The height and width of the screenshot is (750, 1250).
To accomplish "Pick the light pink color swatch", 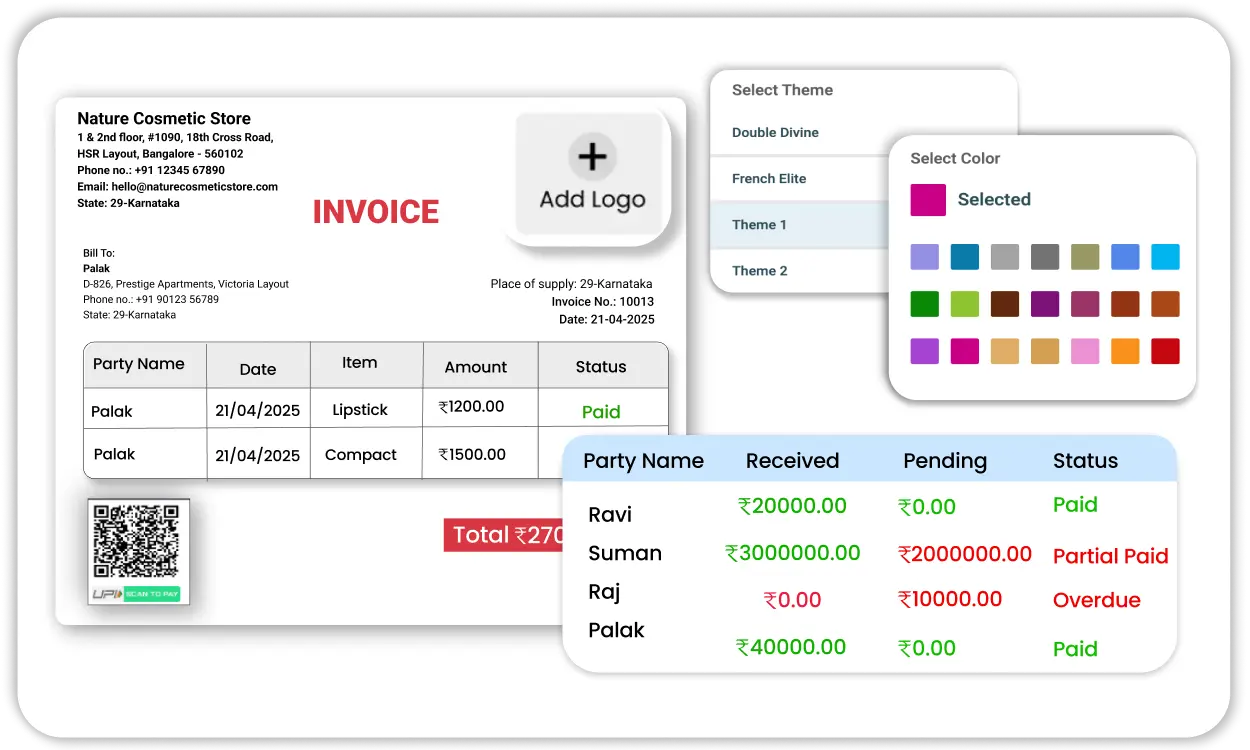I will (x=1085, y=351).
